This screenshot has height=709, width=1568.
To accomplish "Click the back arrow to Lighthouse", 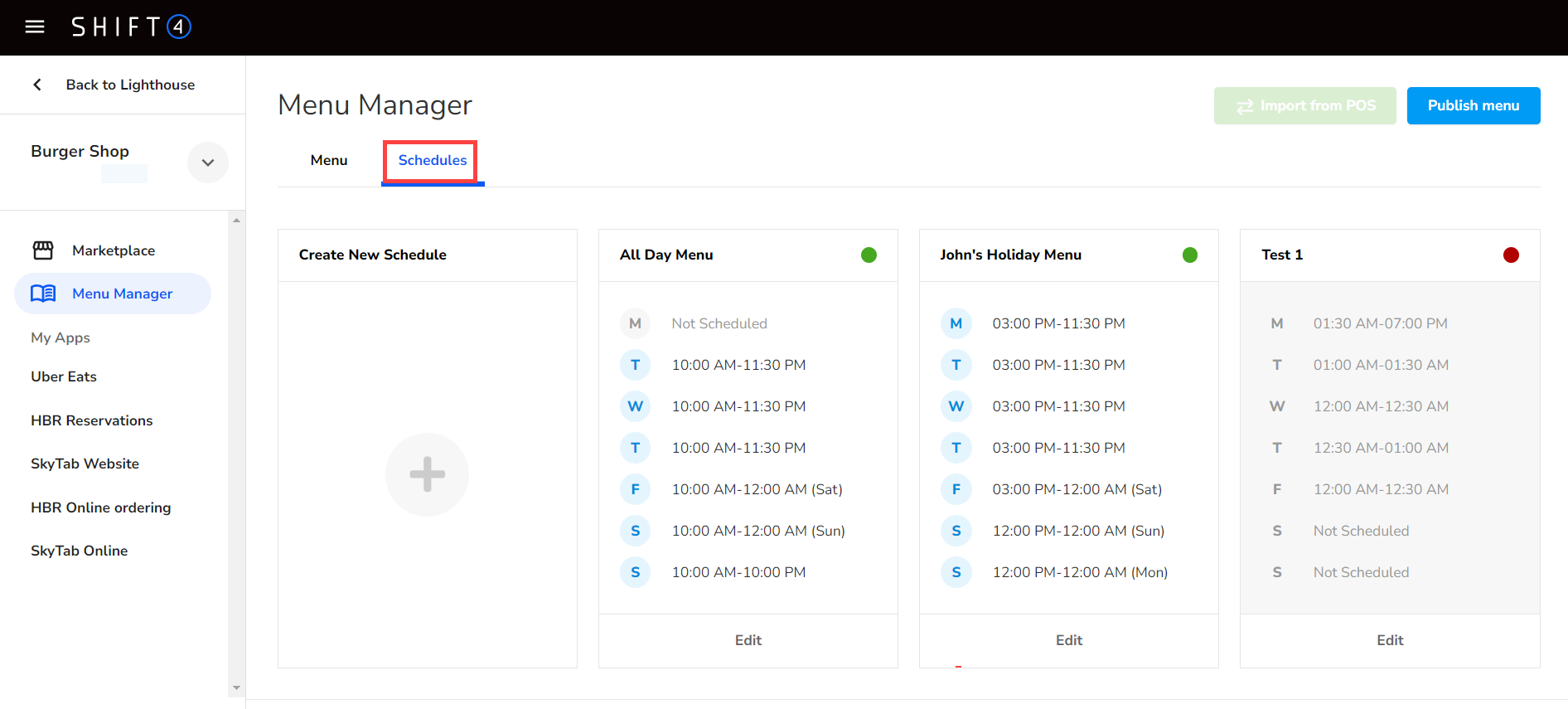I will [x=37, y=85].
